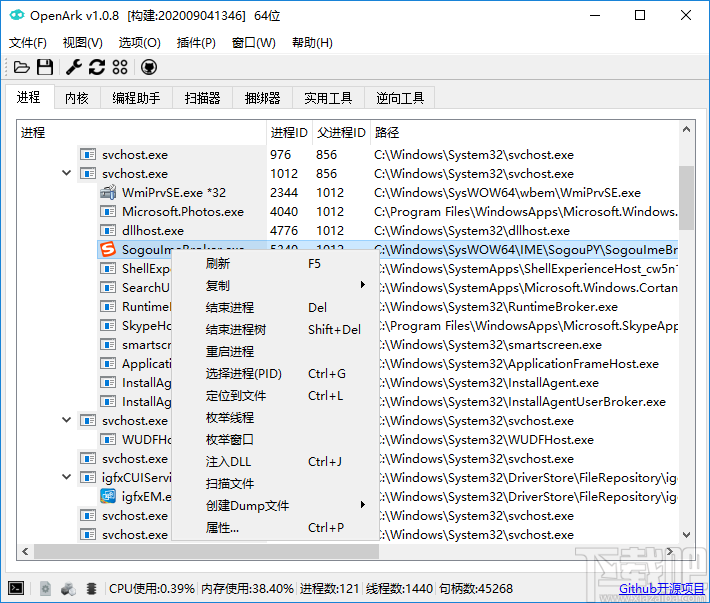Click the save disk toolbar icon
The image size is (710, 603).
pyautogui.click(x=45, y=67)
